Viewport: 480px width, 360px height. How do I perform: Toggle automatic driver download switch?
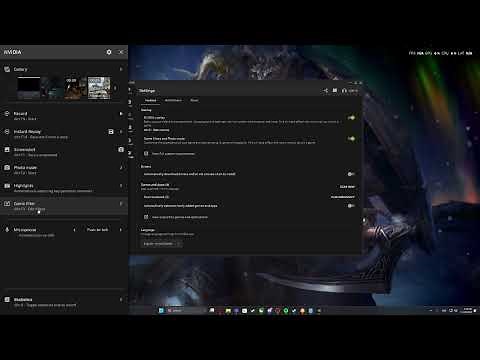(351, 174)
